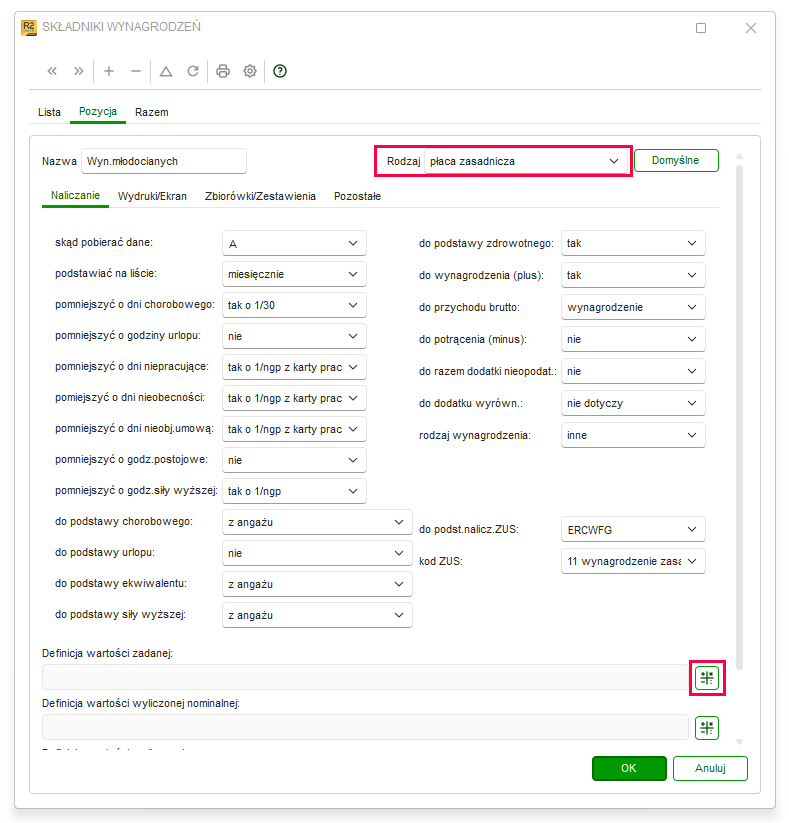Expand do podstawy siły wyższej dropdown
The height and width of the screenshot is (823, 789).
pyautogui.click(x=317, y=615)
